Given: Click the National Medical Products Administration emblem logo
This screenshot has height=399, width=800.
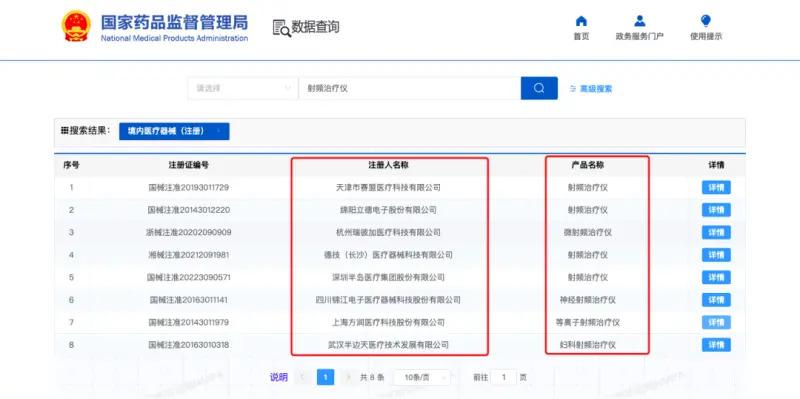Looking at the screenshot, I should [76, 26].
